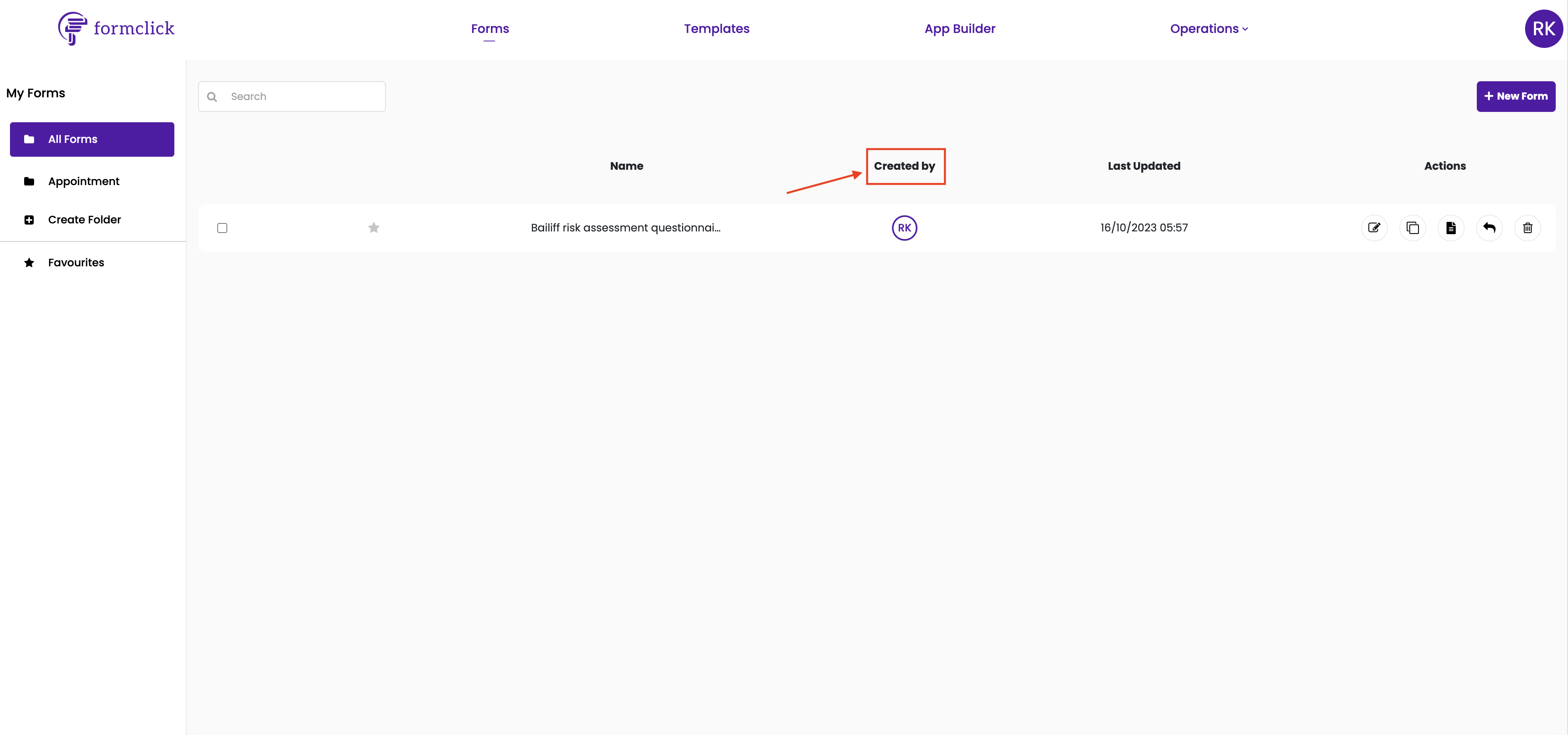The image size is (1568, 735).
Task: Click the edit icon for Bailiff form
Action: coord(1374,228)
